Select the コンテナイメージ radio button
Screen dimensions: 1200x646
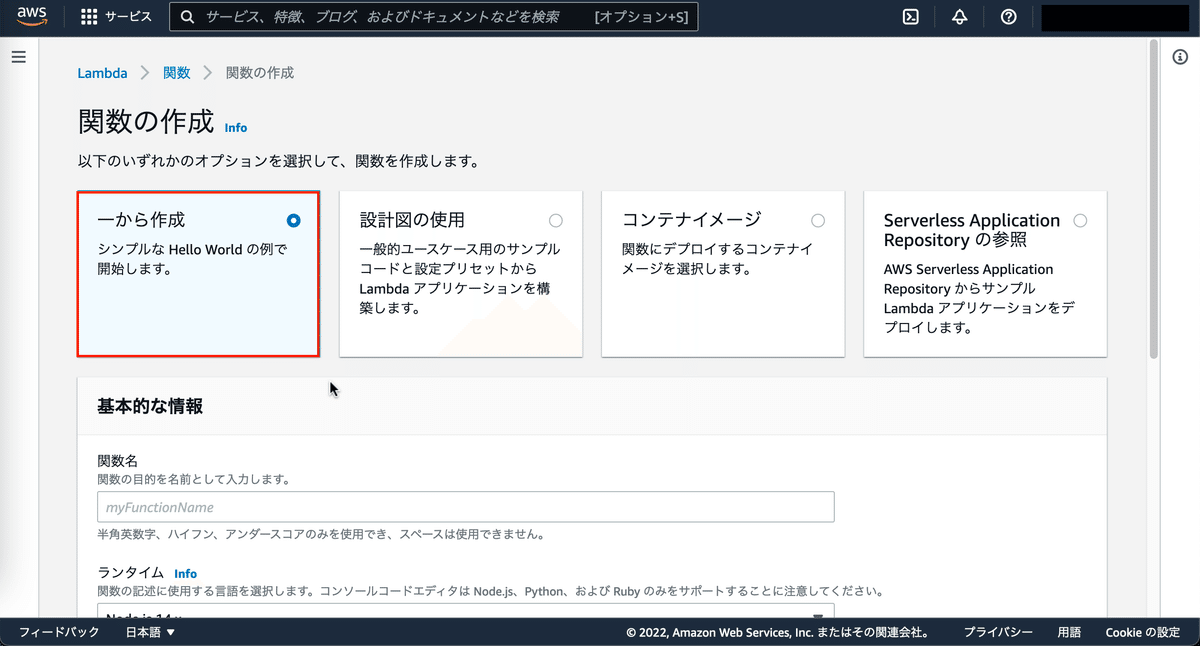coord(818,221)
